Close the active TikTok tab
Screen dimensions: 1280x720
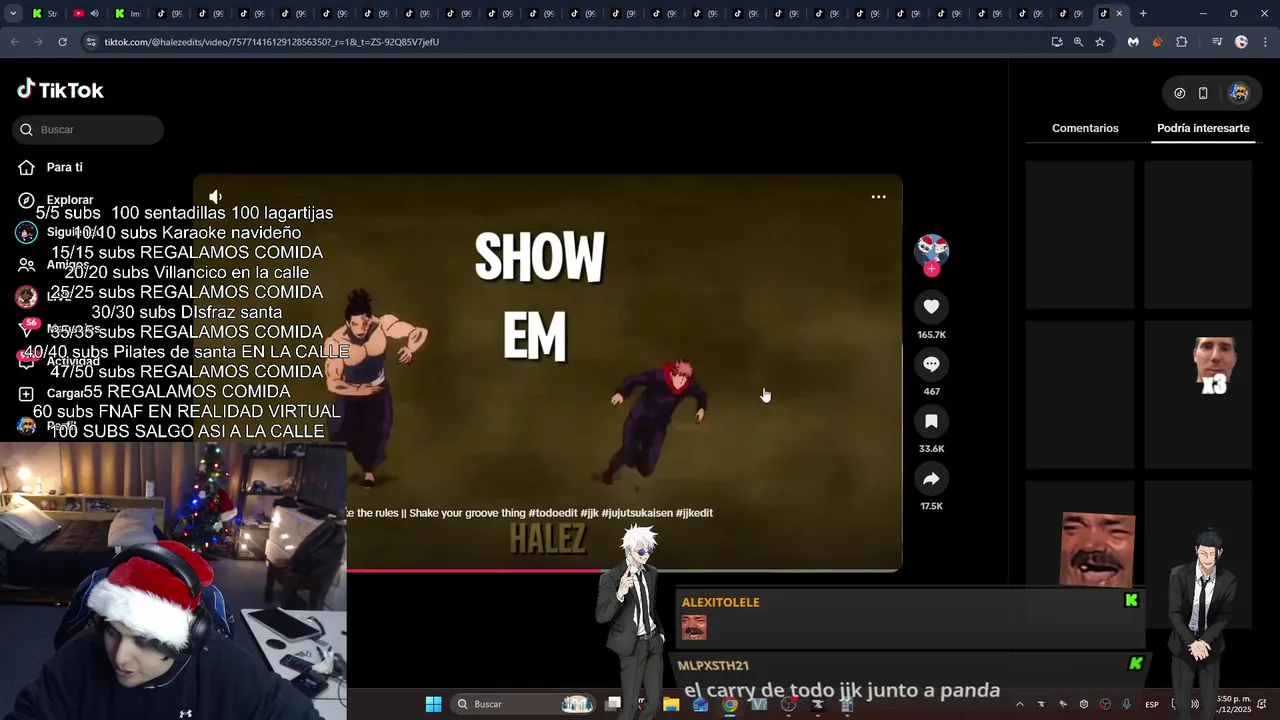tap(1119, 14)
